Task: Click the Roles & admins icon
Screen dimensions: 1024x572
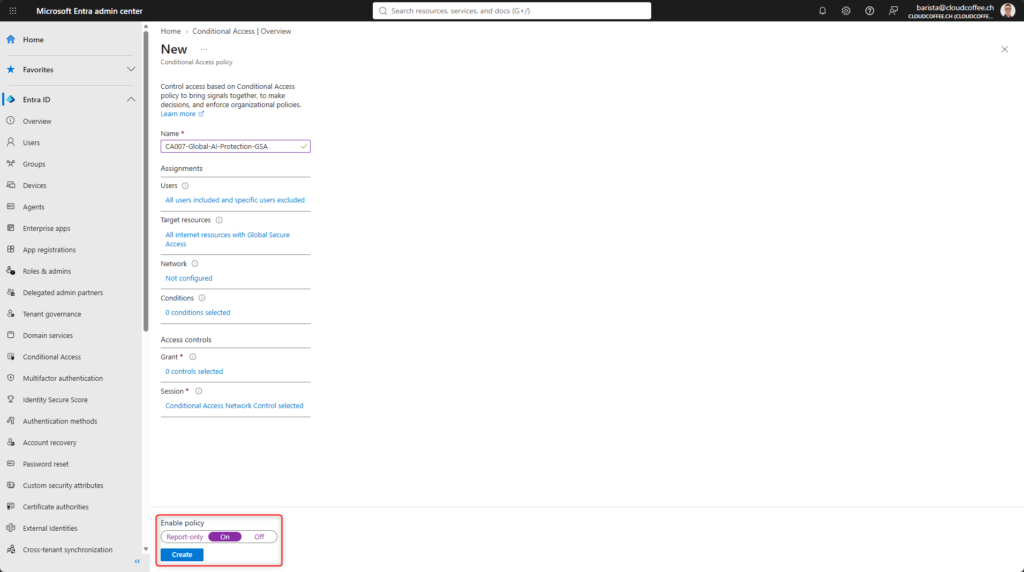Action: 10,271
